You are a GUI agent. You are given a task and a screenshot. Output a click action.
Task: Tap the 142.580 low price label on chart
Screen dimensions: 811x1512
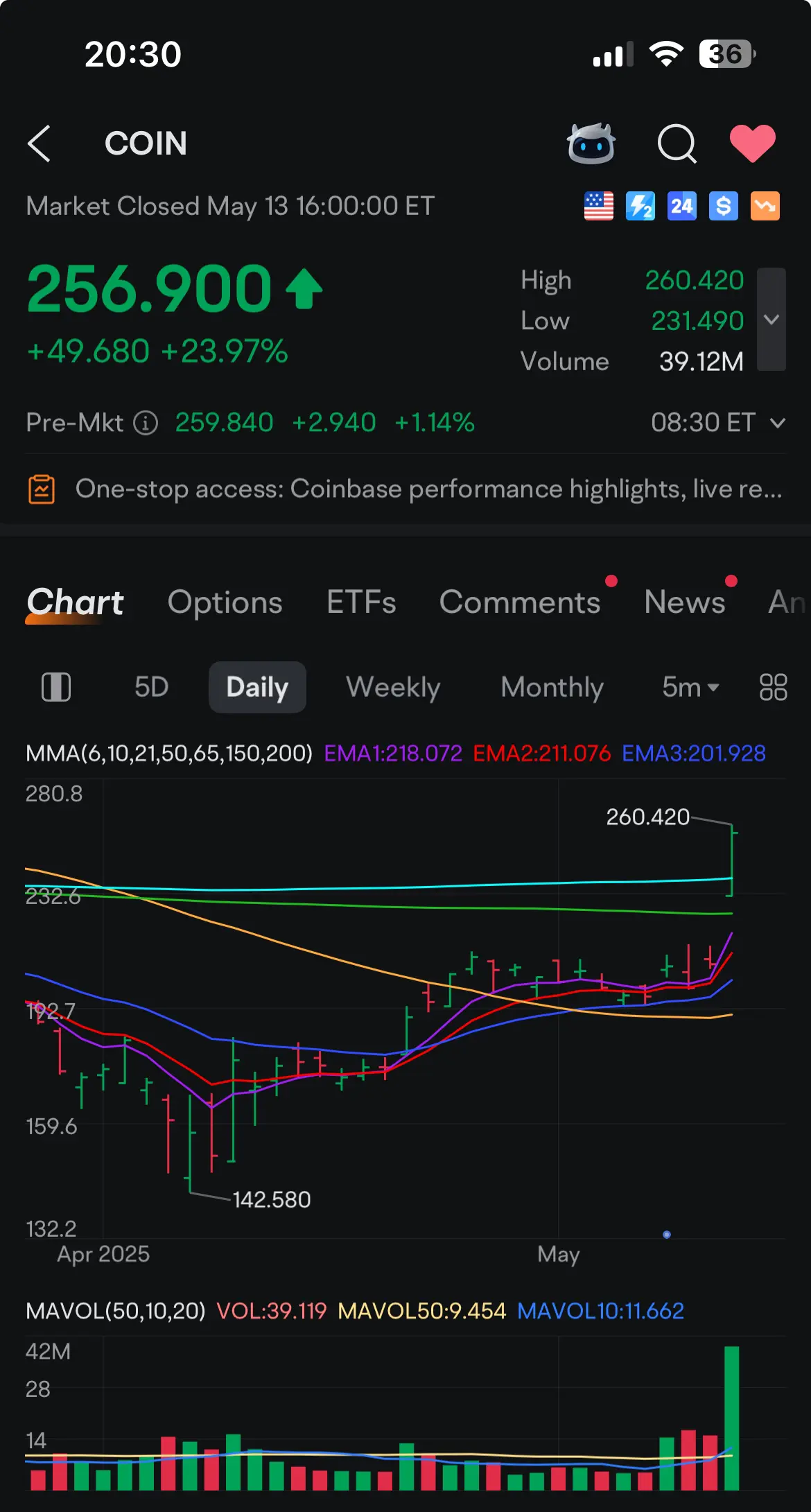272,1199
